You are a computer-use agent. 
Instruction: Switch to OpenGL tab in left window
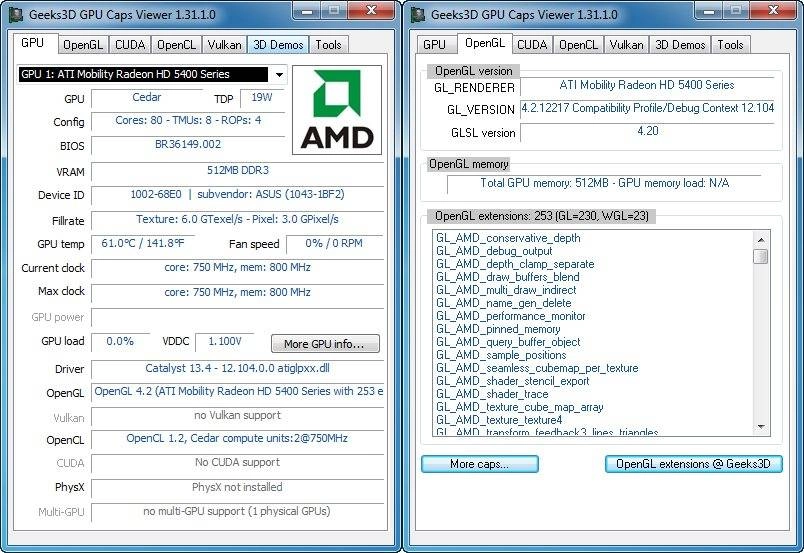[83, 45]
